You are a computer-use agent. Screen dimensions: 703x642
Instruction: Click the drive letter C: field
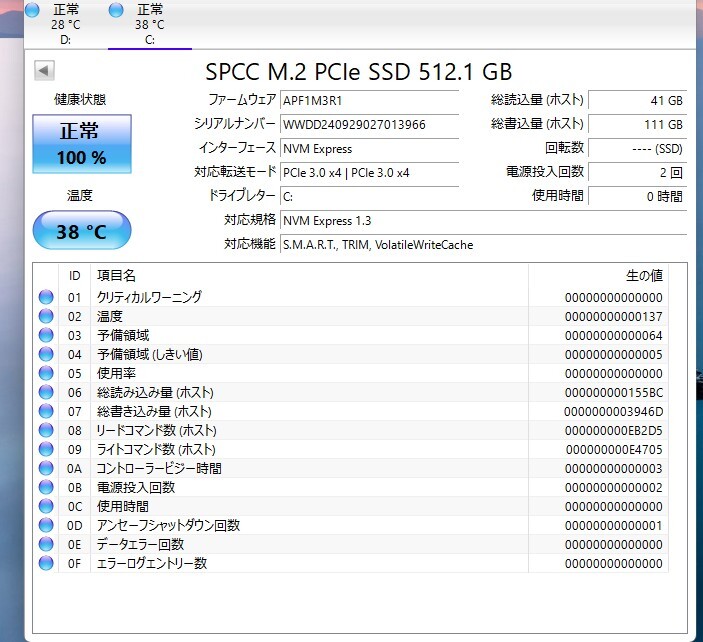(x=369, y=196)
